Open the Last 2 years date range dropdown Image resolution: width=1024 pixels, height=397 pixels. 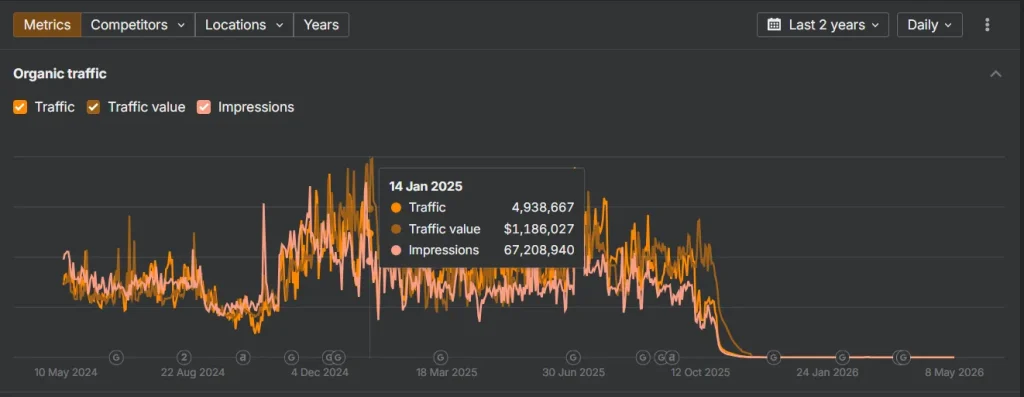[822, 25]
